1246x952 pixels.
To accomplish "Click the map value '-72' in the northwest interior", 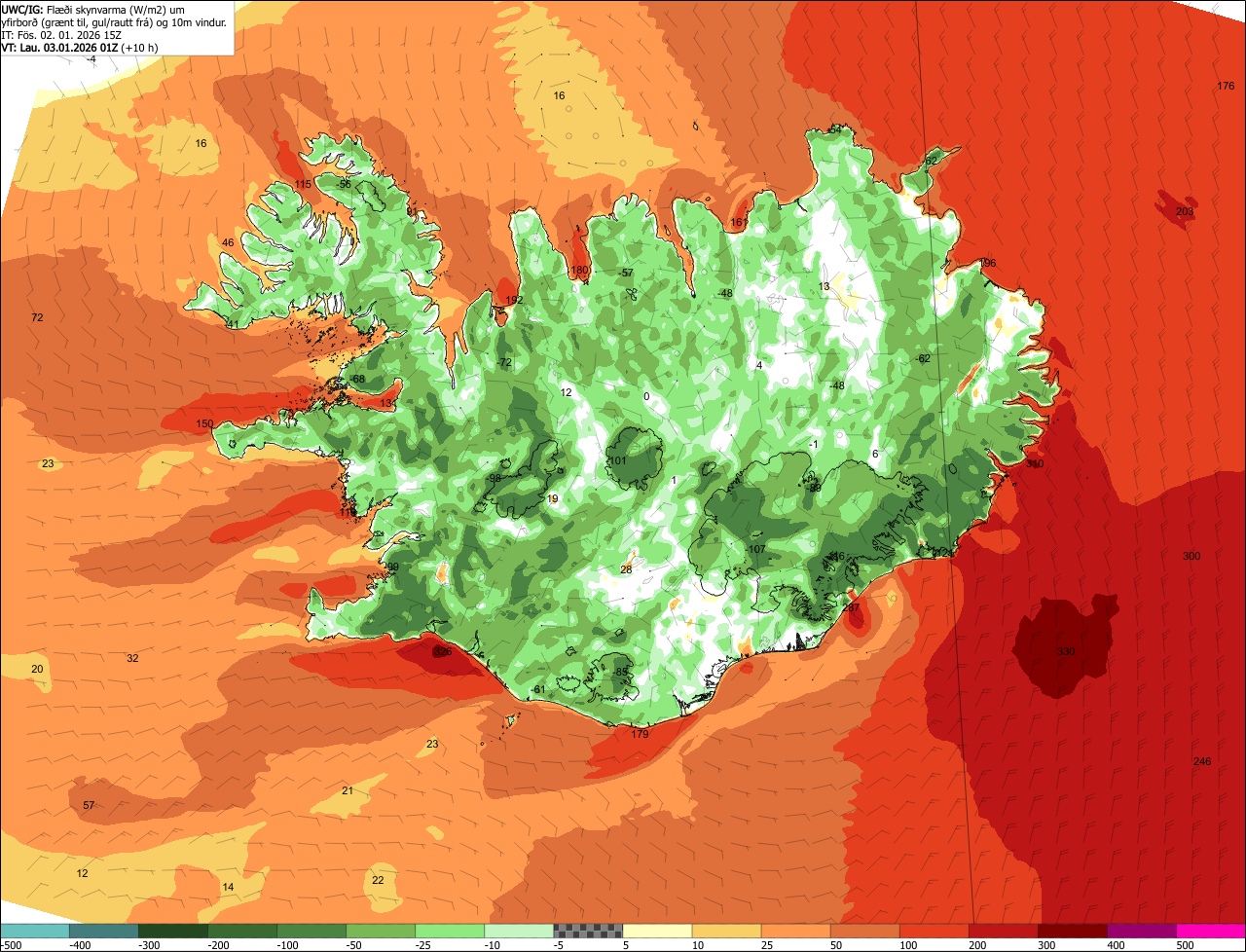I will click(504, 362).
